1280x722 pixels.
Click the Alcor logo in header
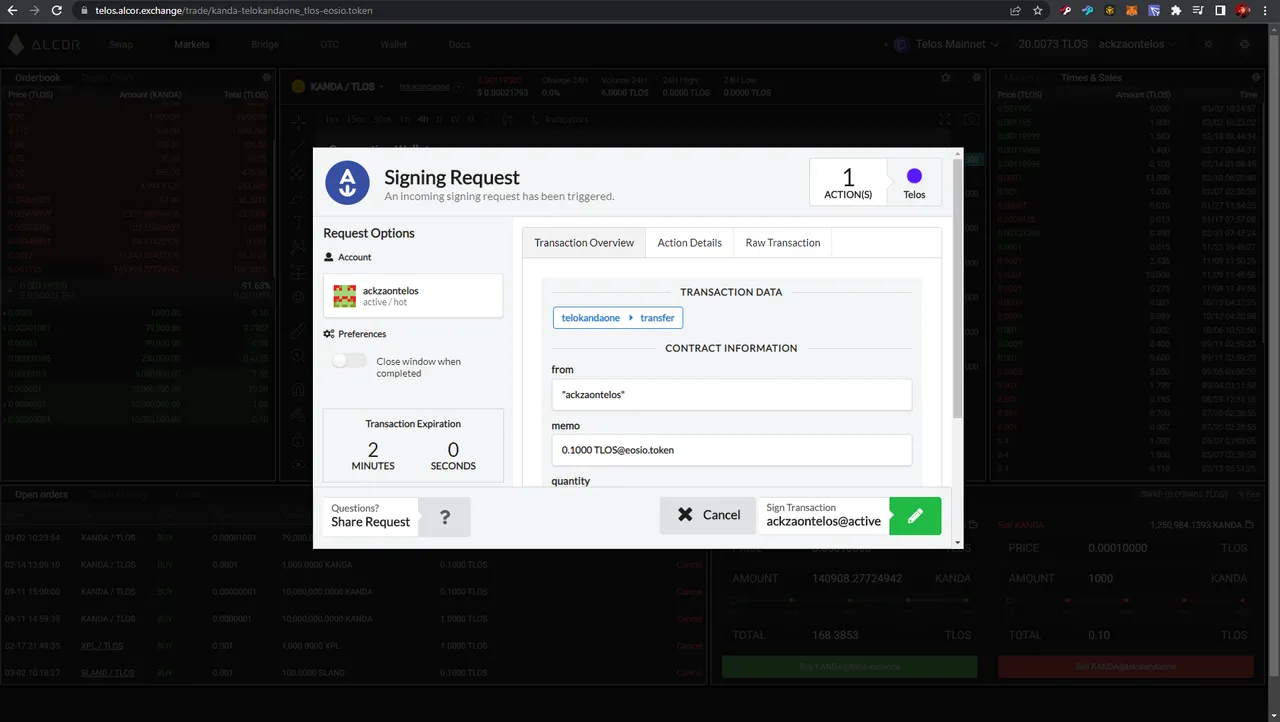click(44, 44)
